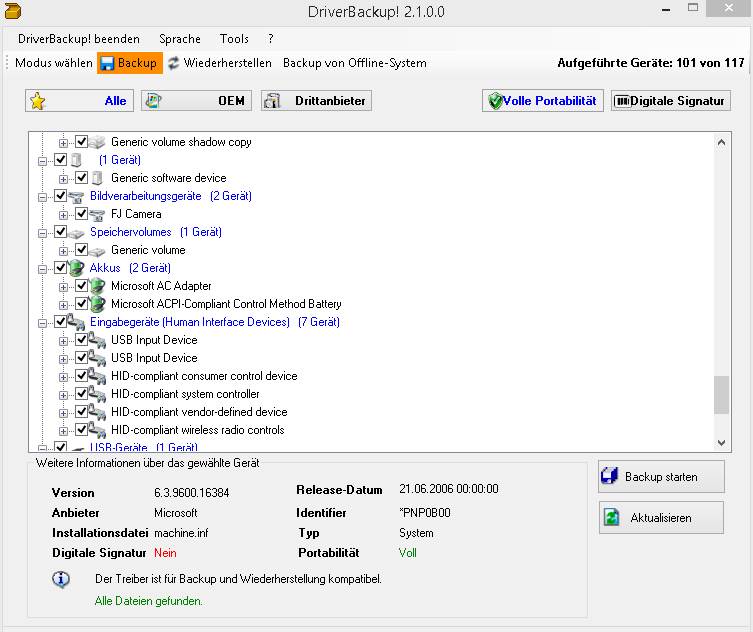Click the info icon beside compatibility message
Screen dimensions: 753x632
coord(61,579)
